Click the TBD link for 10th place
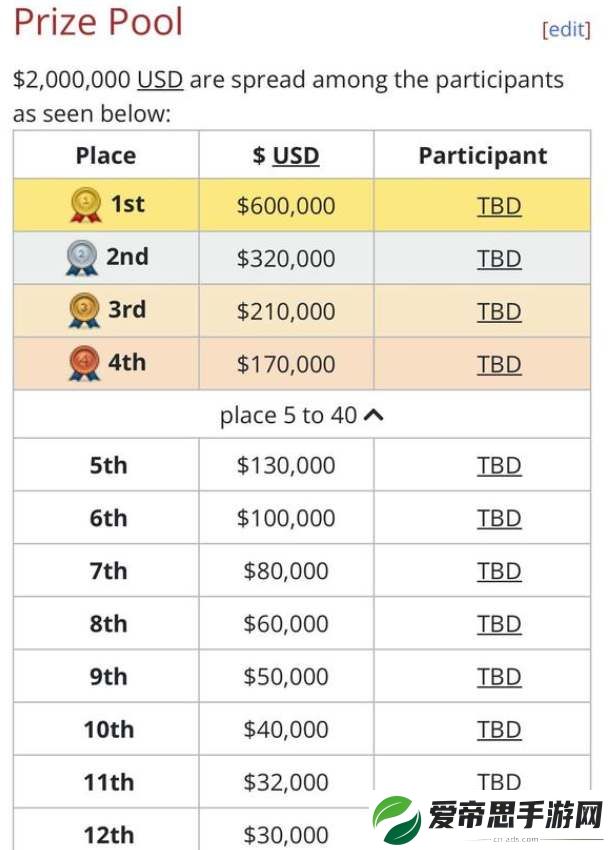This screenshot has height=850, width=613. coord(499,730)
